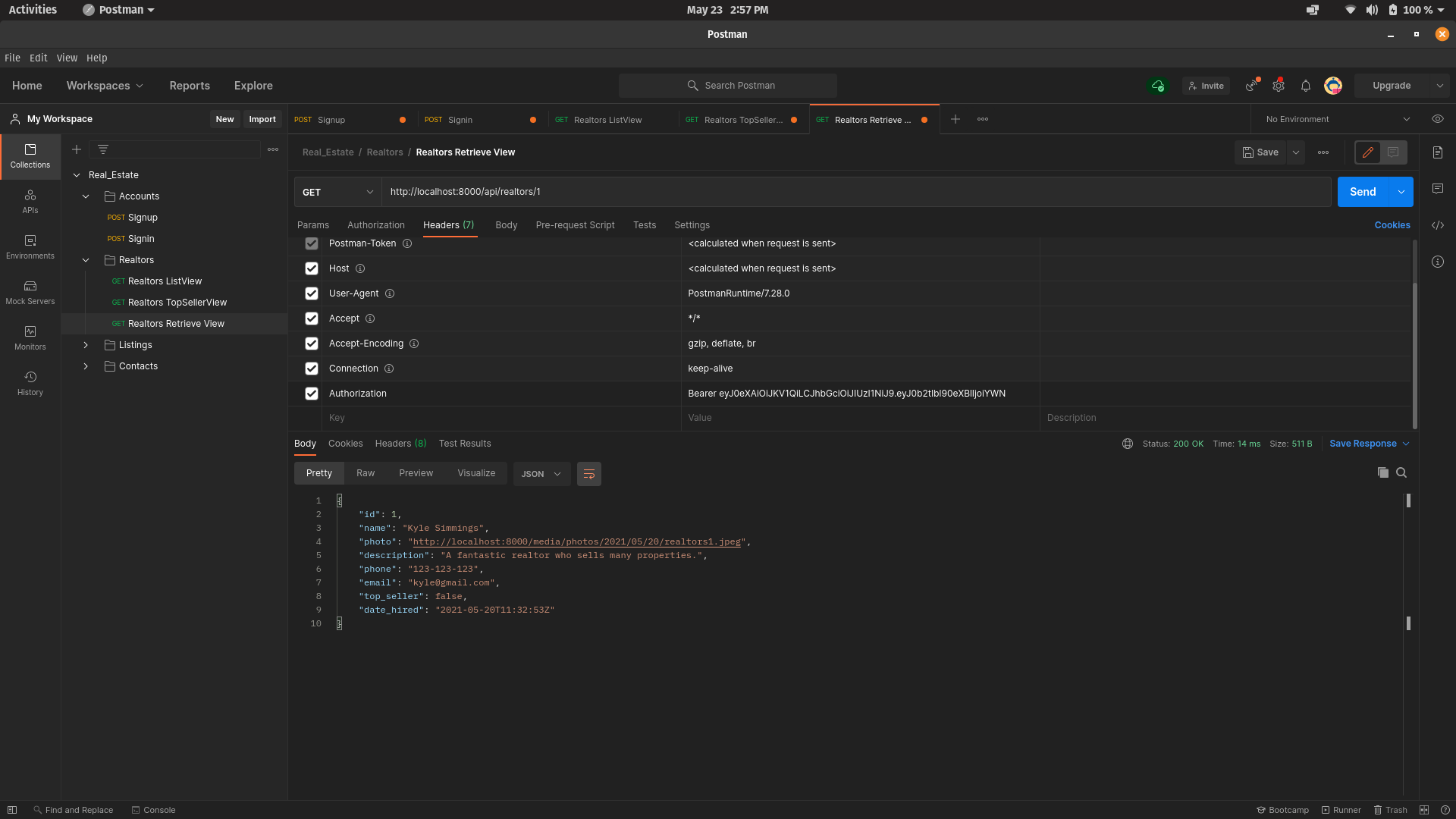Uncheck the User-Agent header checkbox
Screen dimensions: 1456x819
311,293
